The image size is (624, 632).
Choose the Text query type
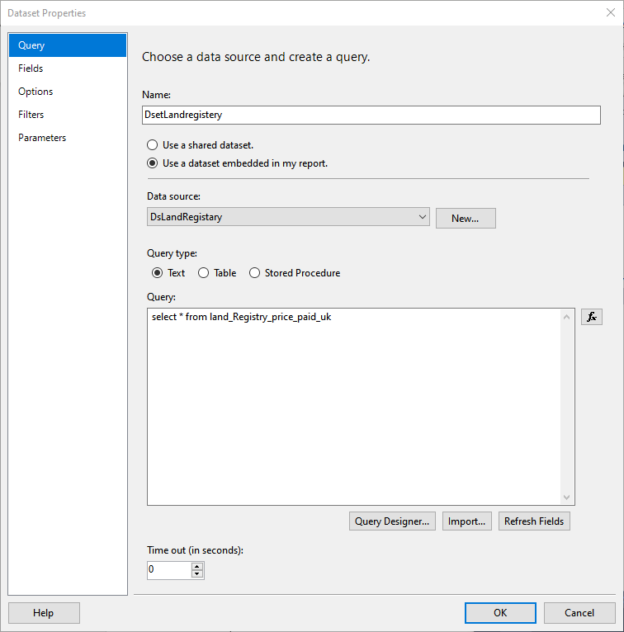coord(157,273)
